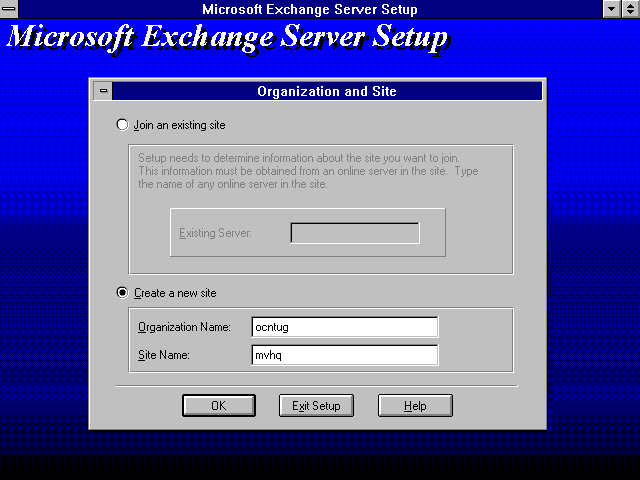The image size is (640, 480).
Task: Click the 'Existing Server:' label
Action: click(x=215, y=233)
